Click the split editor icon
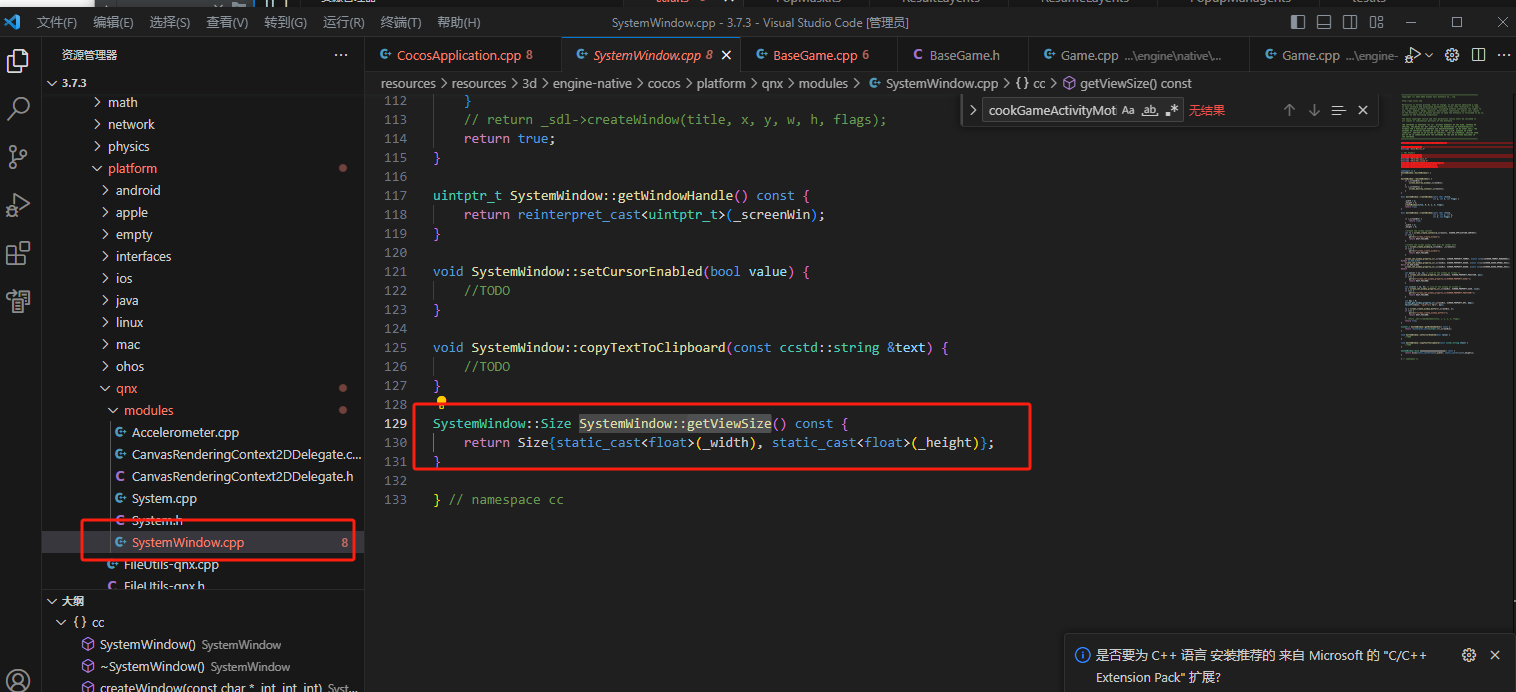1516x692 pixels. tap(1478, 55)
